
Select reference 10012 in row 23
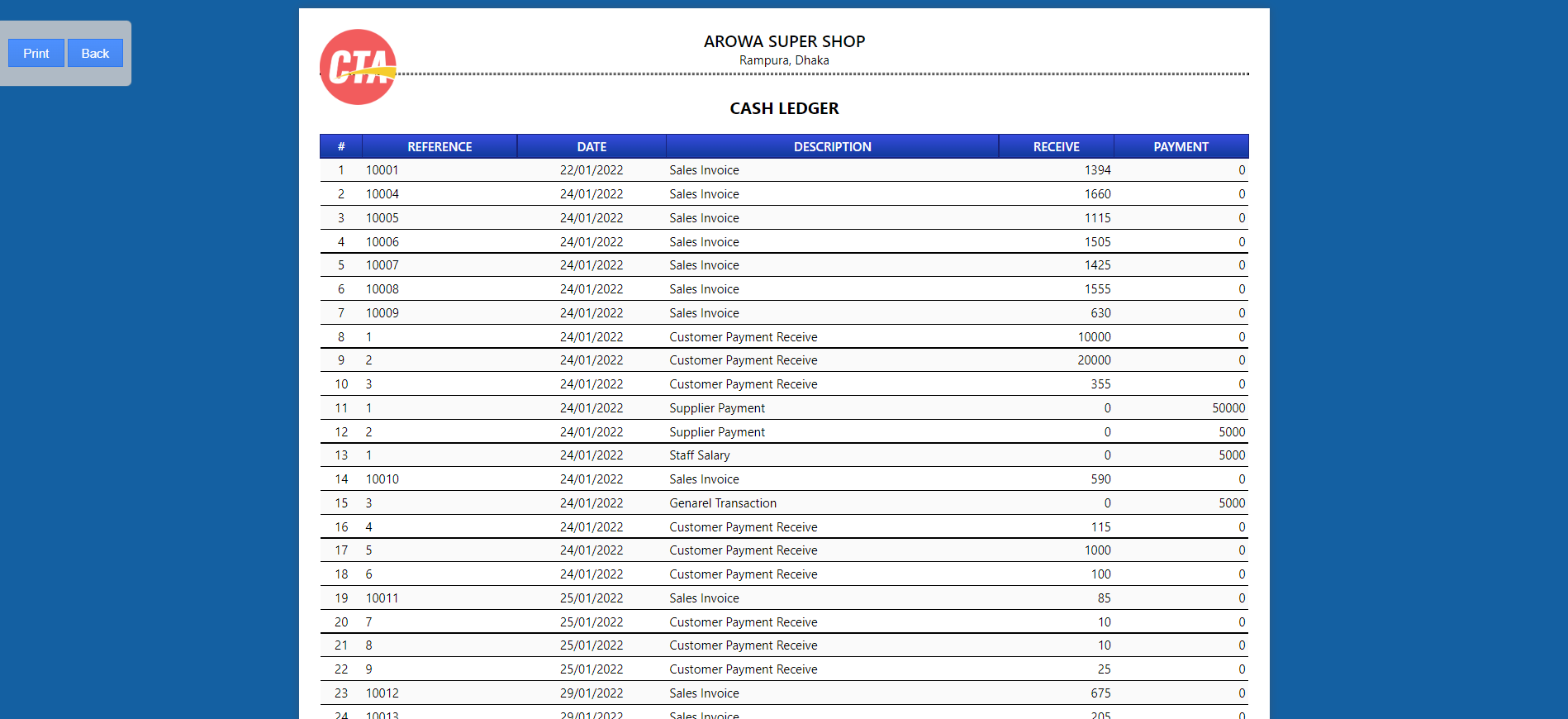point(382,693)
